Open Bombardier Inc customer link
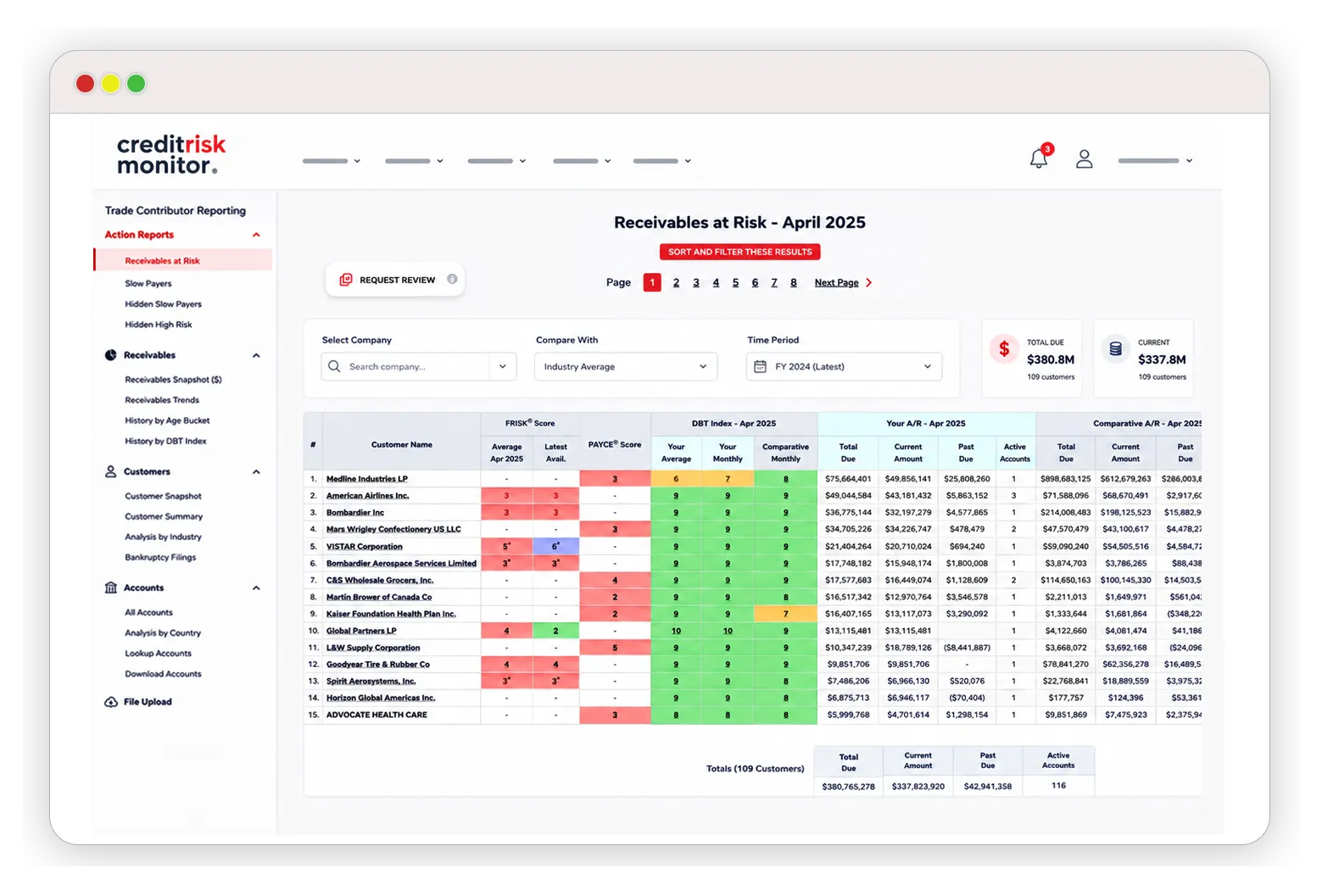Image resolution: width=1322 pixels, height=896 pixels. tap(354, 513)
